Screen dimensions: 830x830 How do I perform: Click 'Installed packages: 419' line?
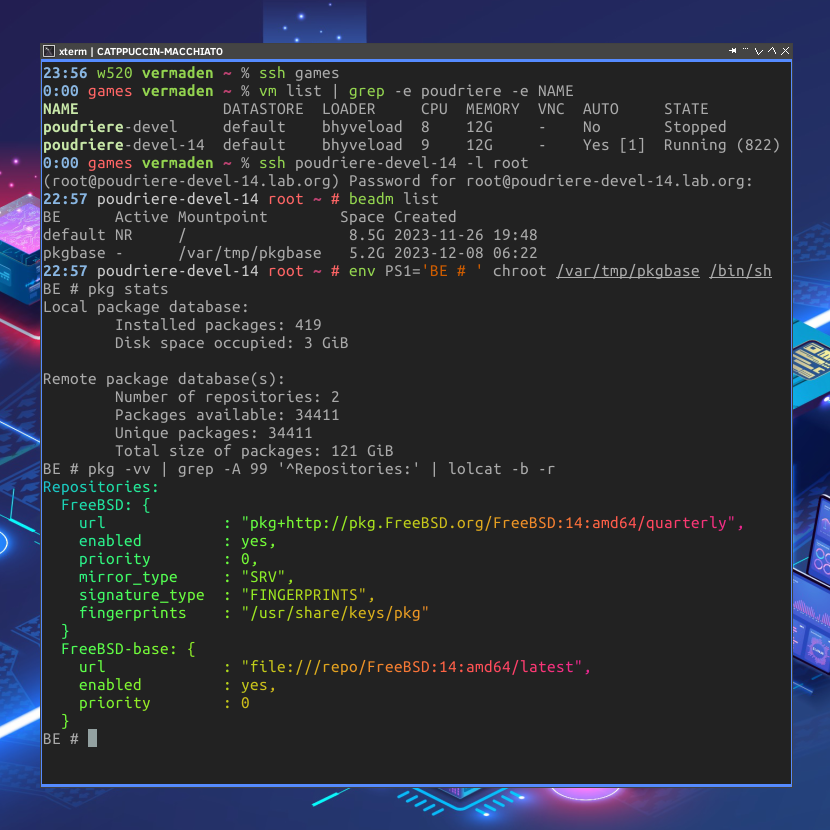click(218, 325)
